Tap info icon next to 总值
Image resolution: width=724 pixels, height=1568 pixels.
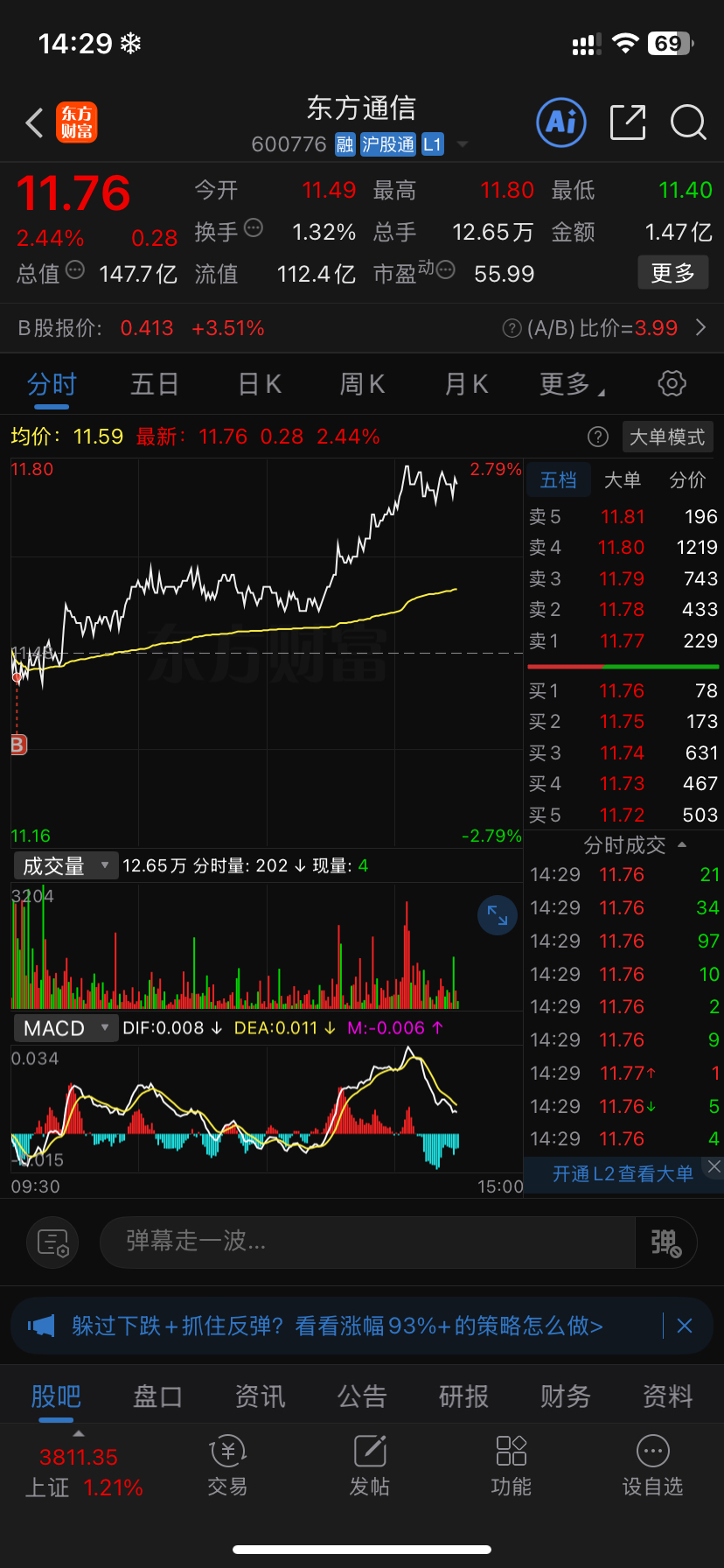[75, 269]
